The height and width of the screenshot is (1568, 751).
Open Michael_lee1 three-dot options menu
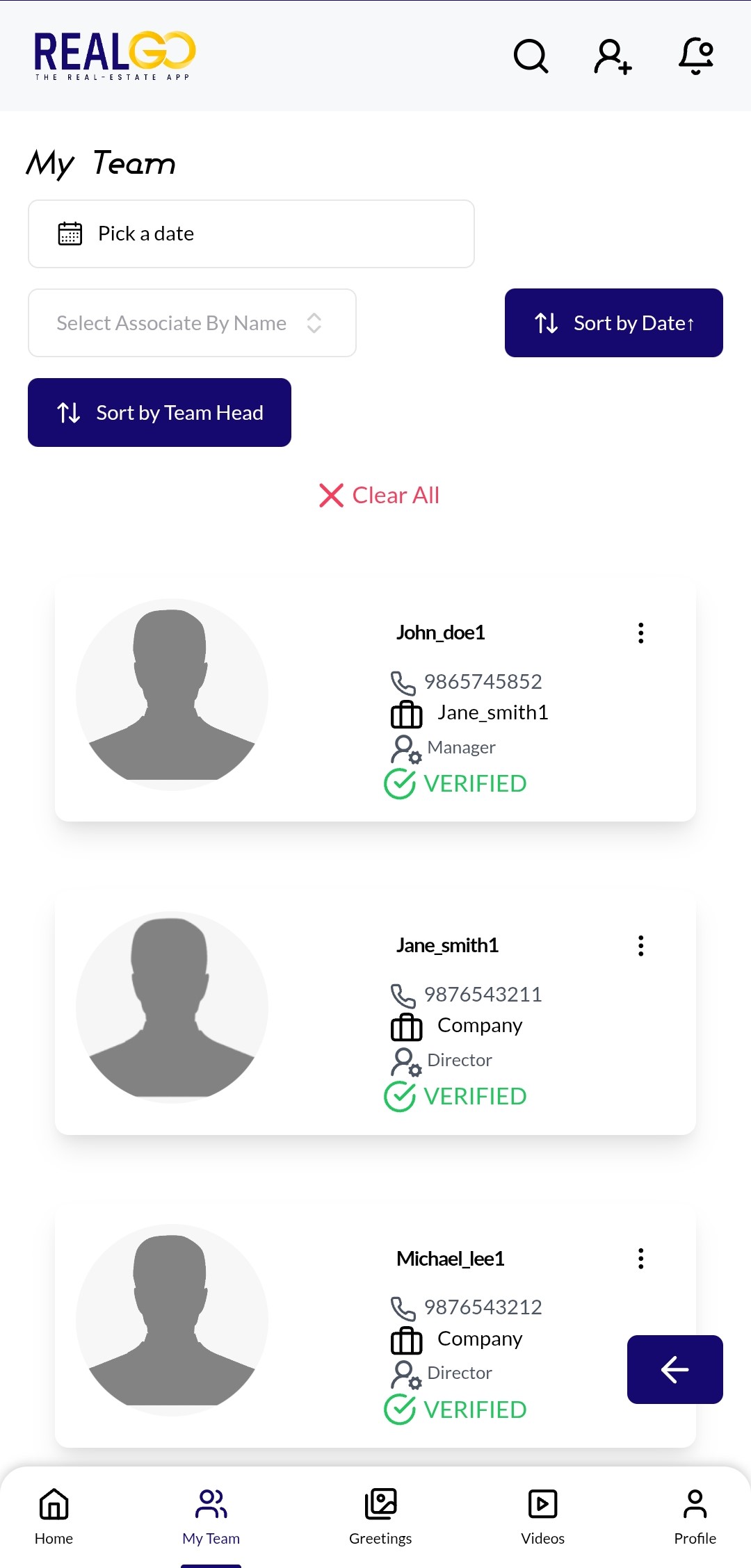640,1258
